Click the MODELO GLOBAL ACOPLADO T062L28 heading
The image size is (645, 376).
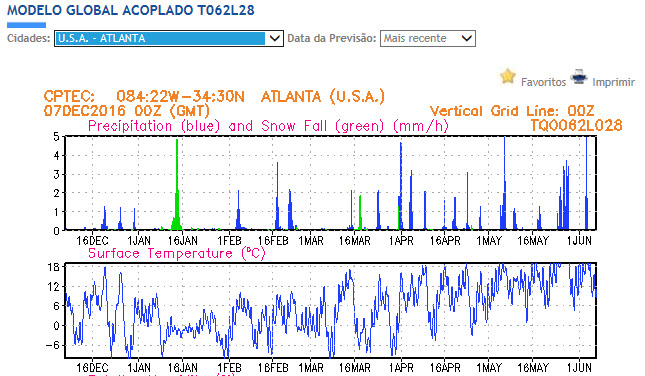pos(131,10)
